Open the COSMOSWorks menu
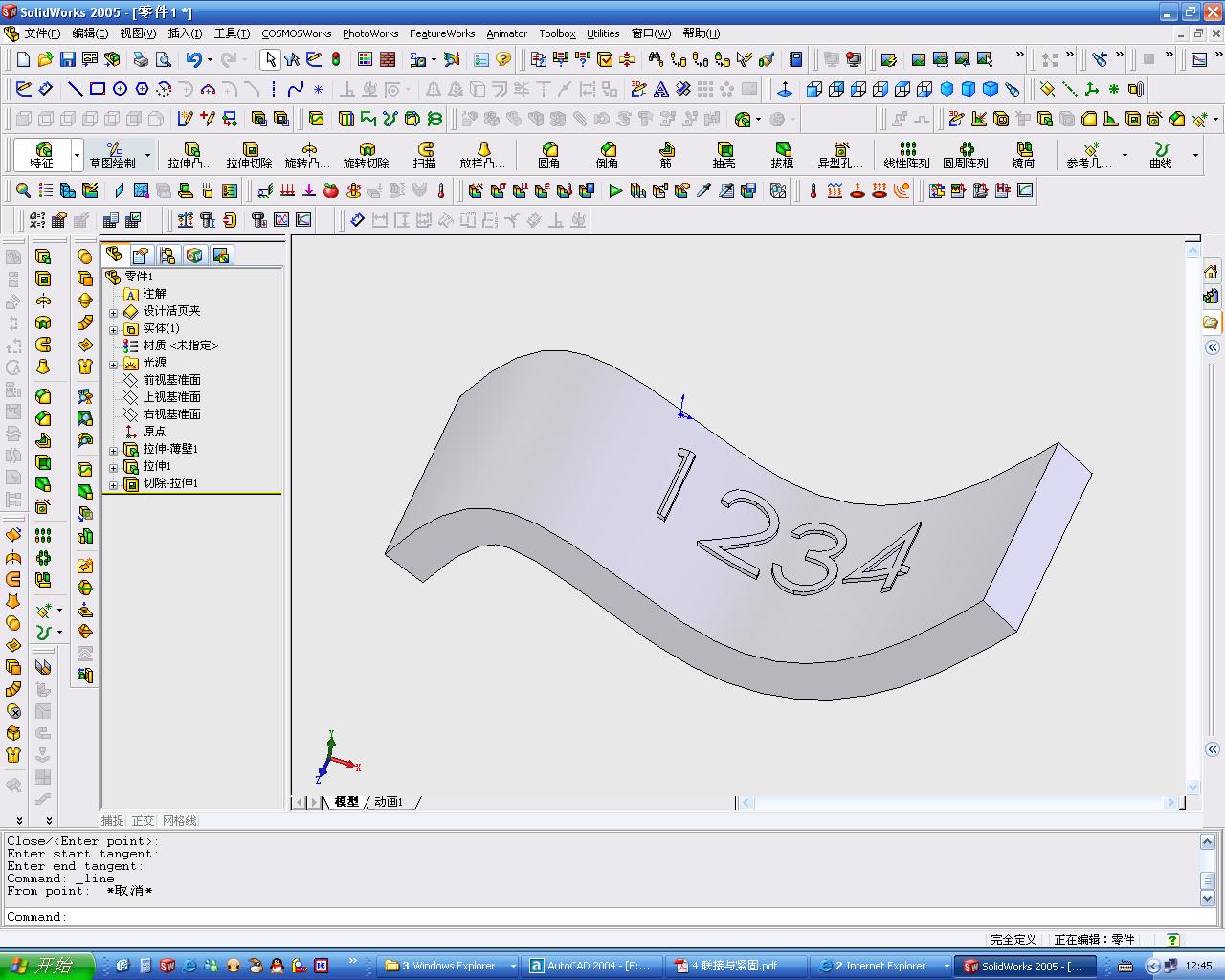Viewport: 1225px width, 980px height. click(297, 33)
